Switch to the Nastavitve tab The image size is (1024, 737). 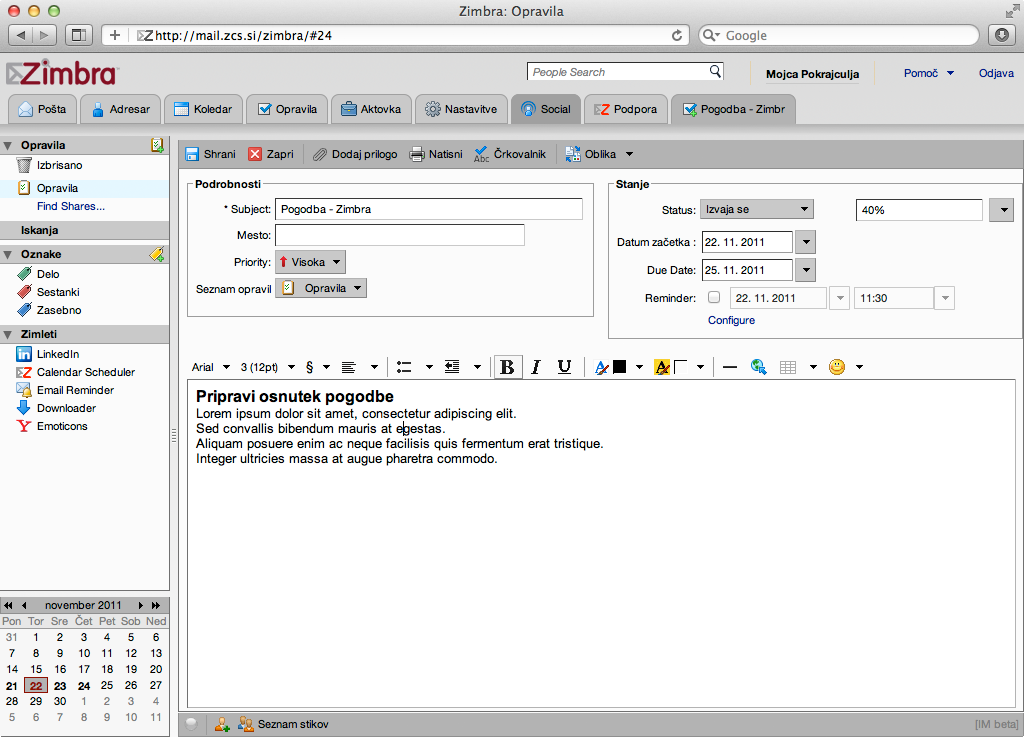click(461, 109)
